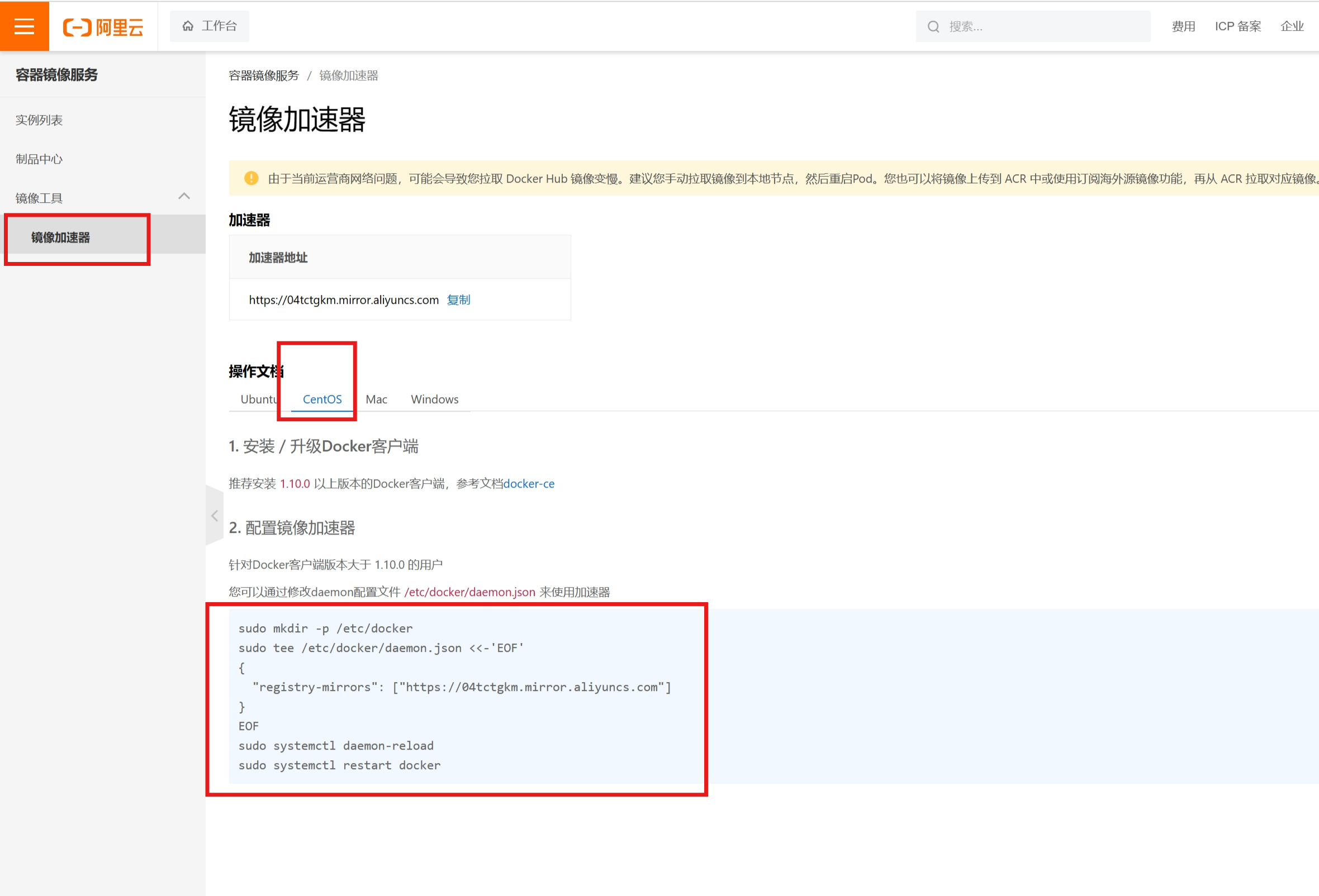Open the 工作台 workbench button
Viewport: 1319px width, 896px height.
(209, 26)
